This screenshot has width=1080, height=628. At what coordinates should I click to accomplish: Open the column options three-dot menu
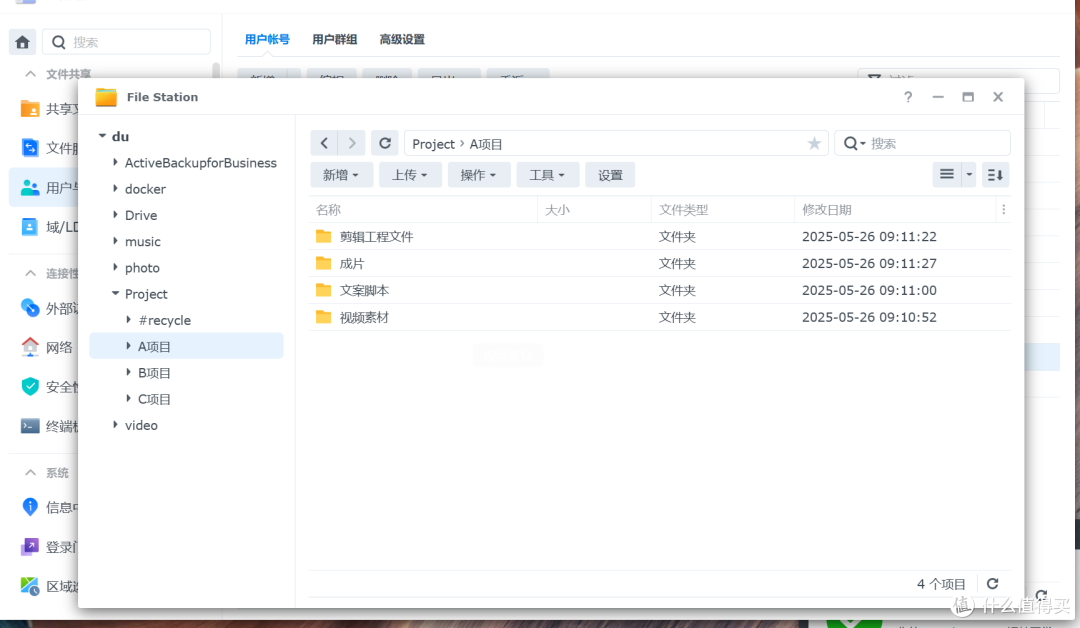click(1004, 209)
